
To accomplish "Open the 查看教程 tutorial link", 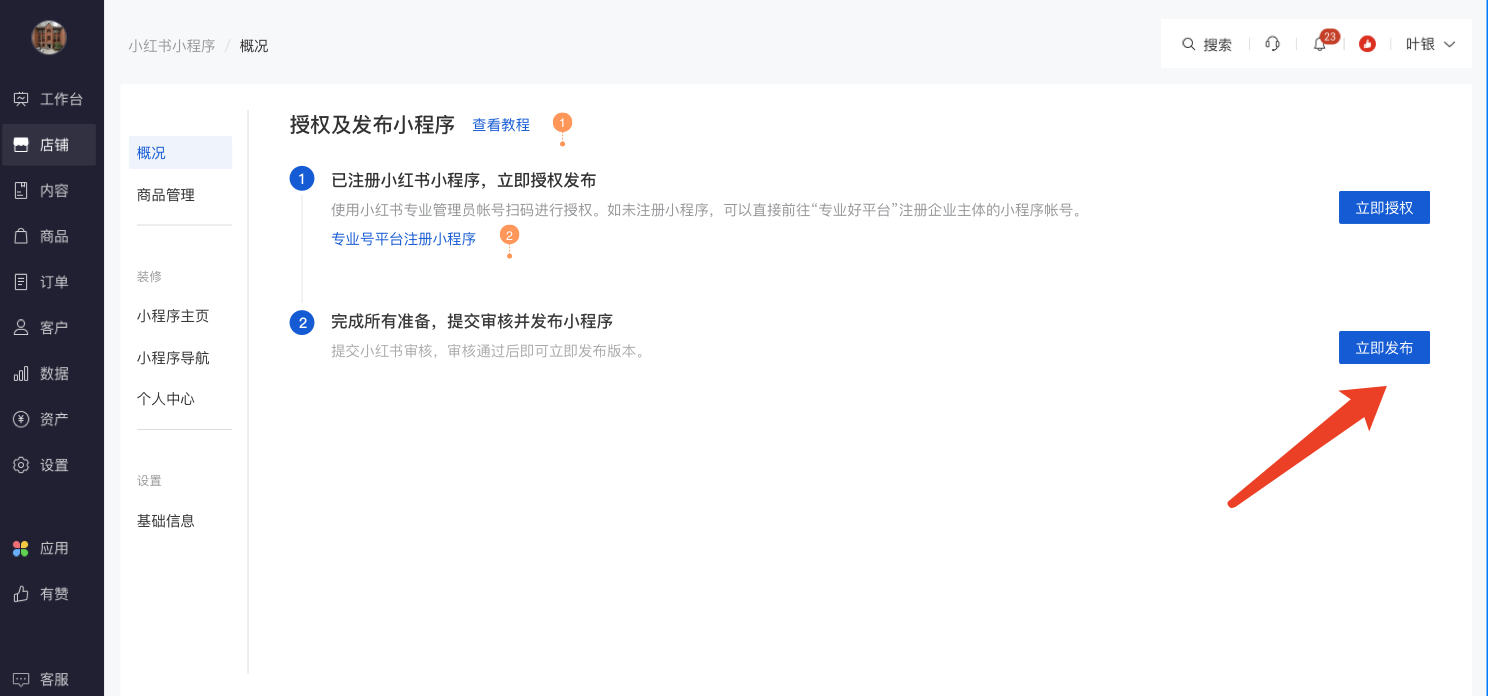I will [501, 125].
